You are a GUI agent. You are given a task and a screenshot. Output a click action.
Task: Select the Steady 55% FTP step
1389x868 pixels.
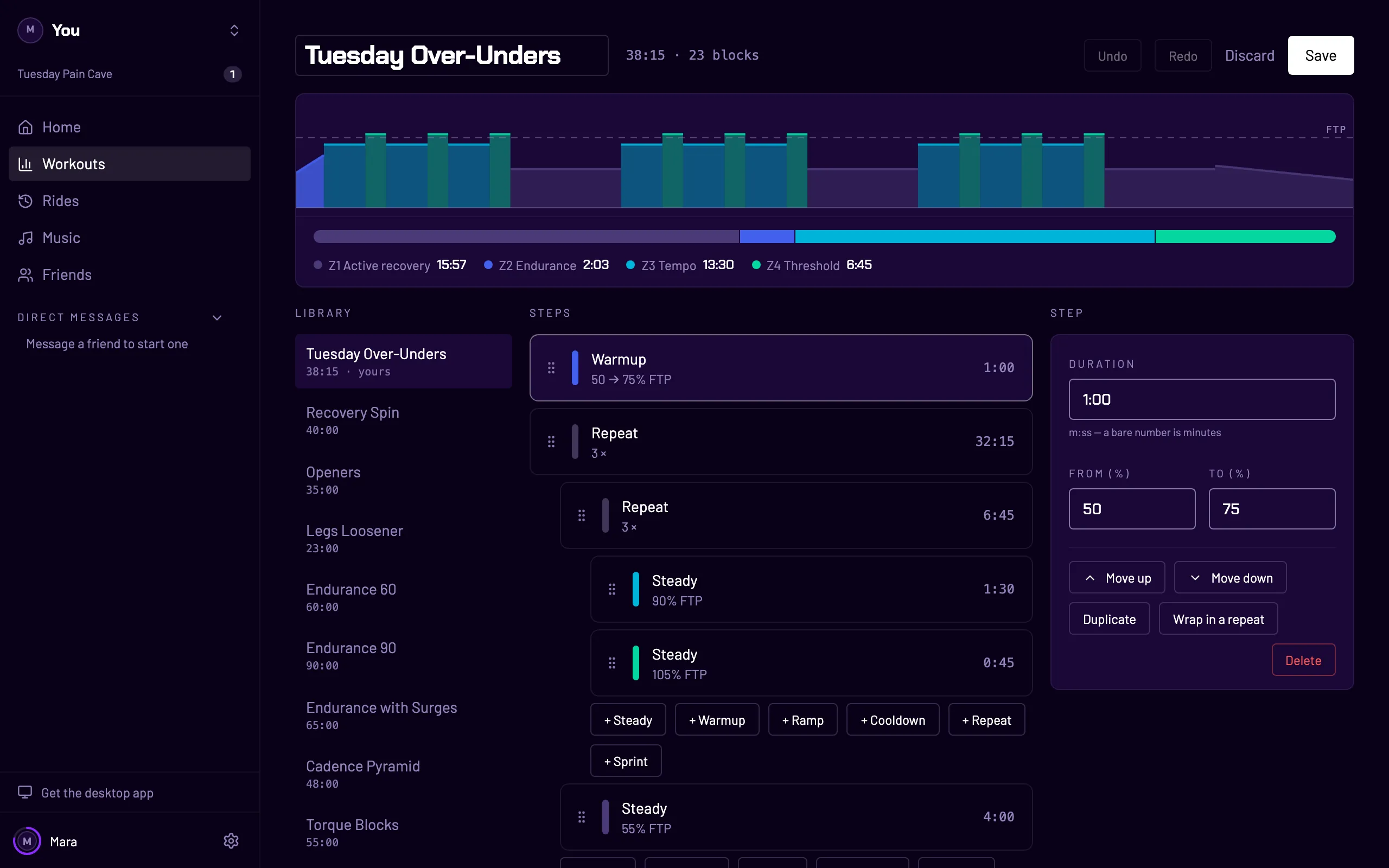(x=796, y=817)
